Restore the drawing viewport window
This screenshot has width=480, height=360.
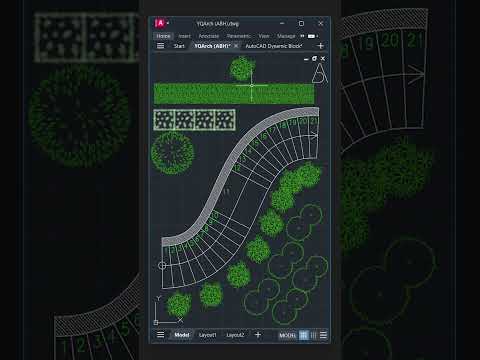tap(314, 58)
